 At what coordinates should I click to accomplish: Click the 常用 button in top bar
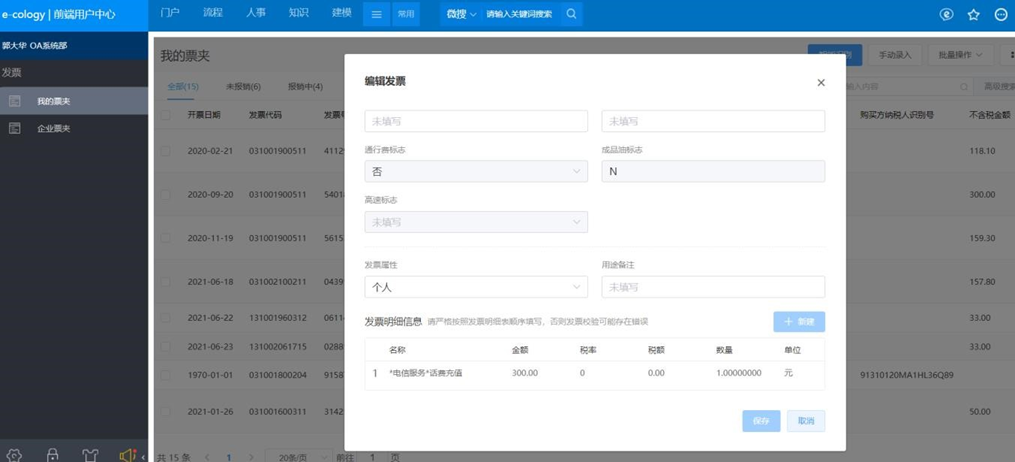coord(406,14)
